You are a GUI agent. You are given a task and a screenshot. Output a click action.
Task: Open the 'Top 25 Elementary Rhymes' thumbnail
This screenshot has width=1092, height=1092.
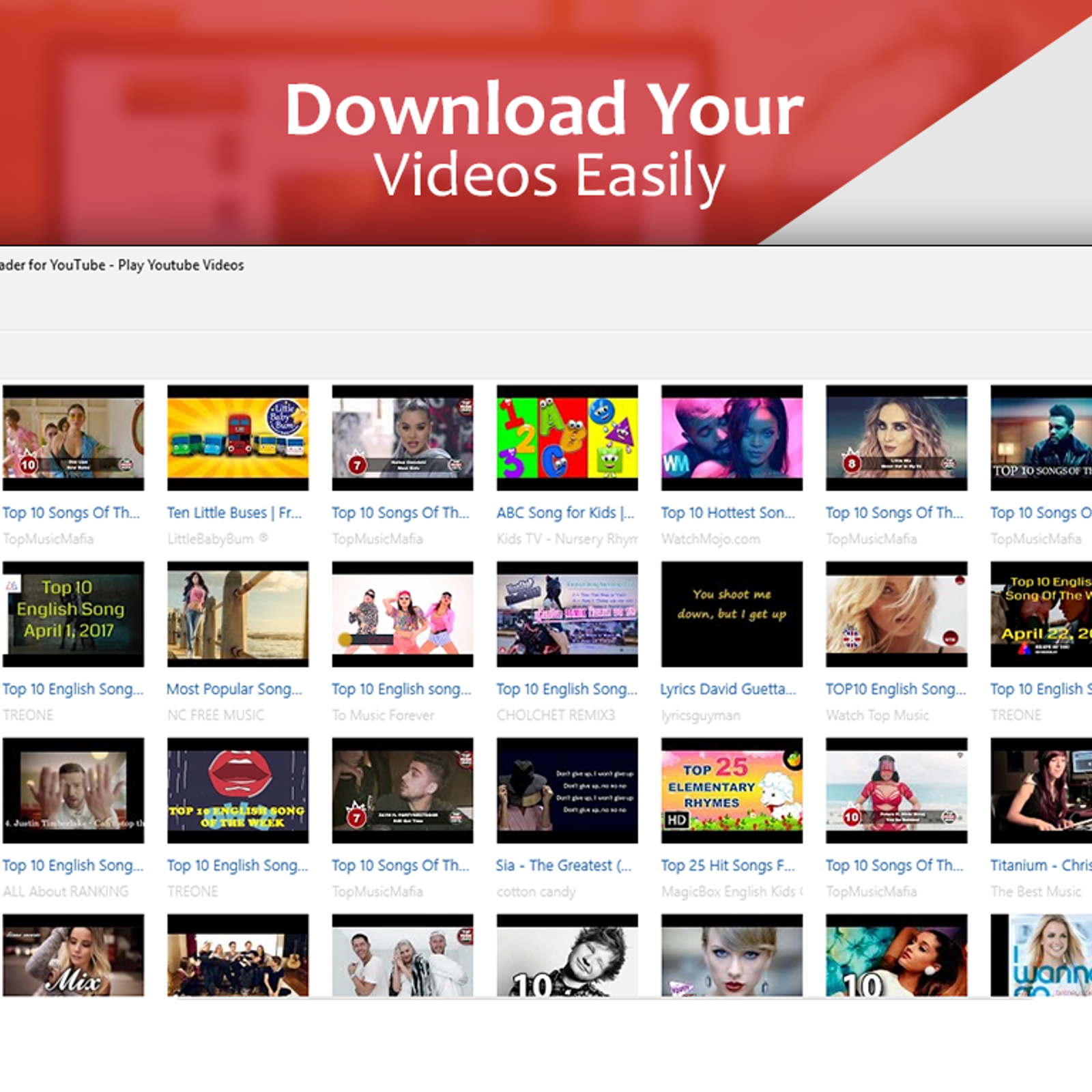[x=732, y=790]
